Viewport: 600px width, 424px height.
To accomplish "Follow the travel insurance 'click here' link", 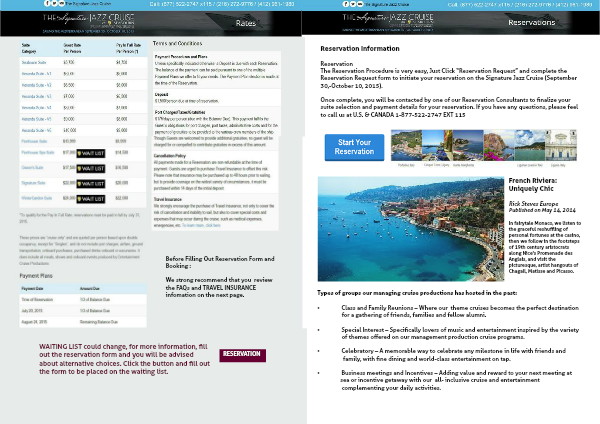I will [x=201, y=225].
